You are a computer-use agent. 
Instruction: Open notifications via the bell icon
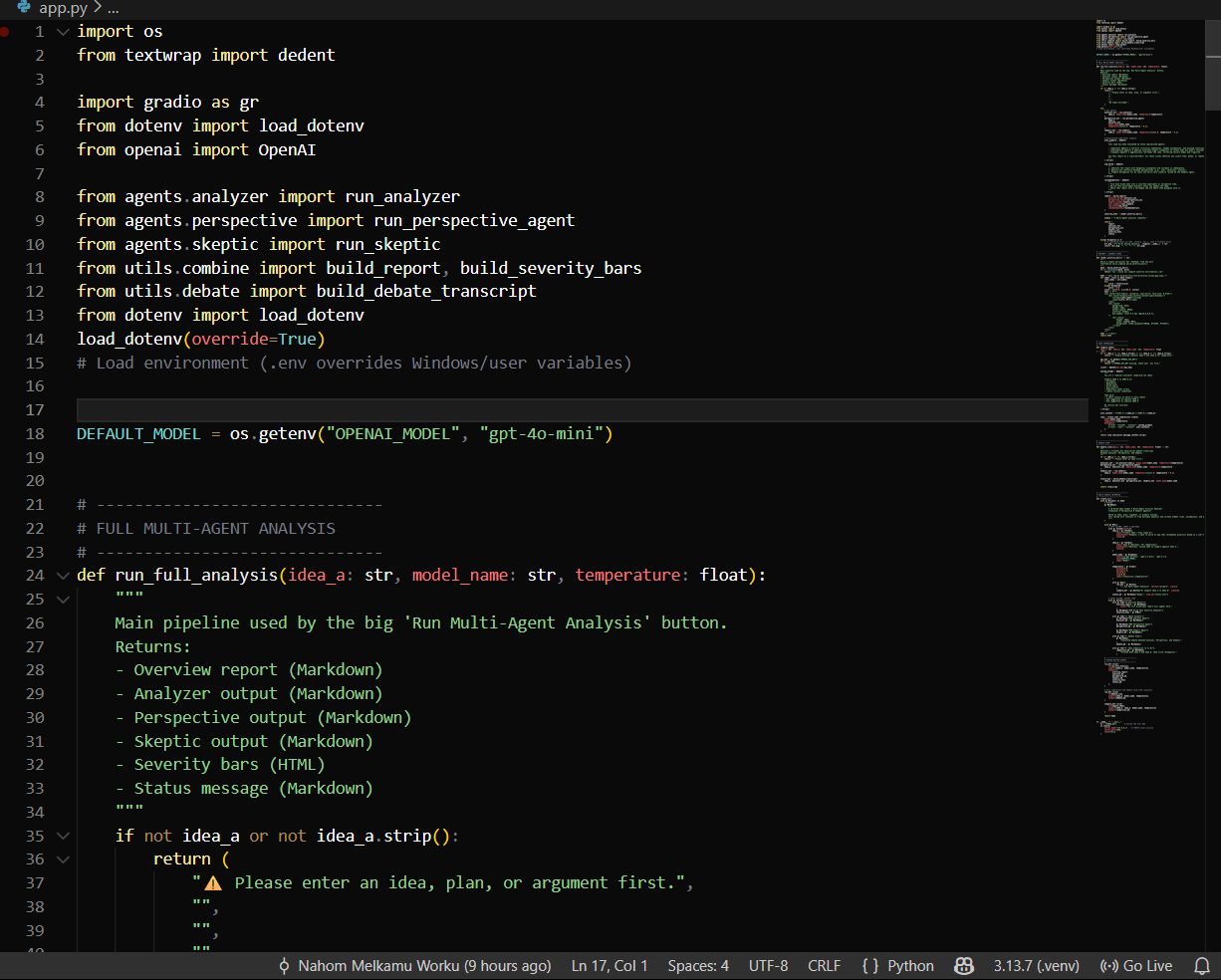(1202, 966)
